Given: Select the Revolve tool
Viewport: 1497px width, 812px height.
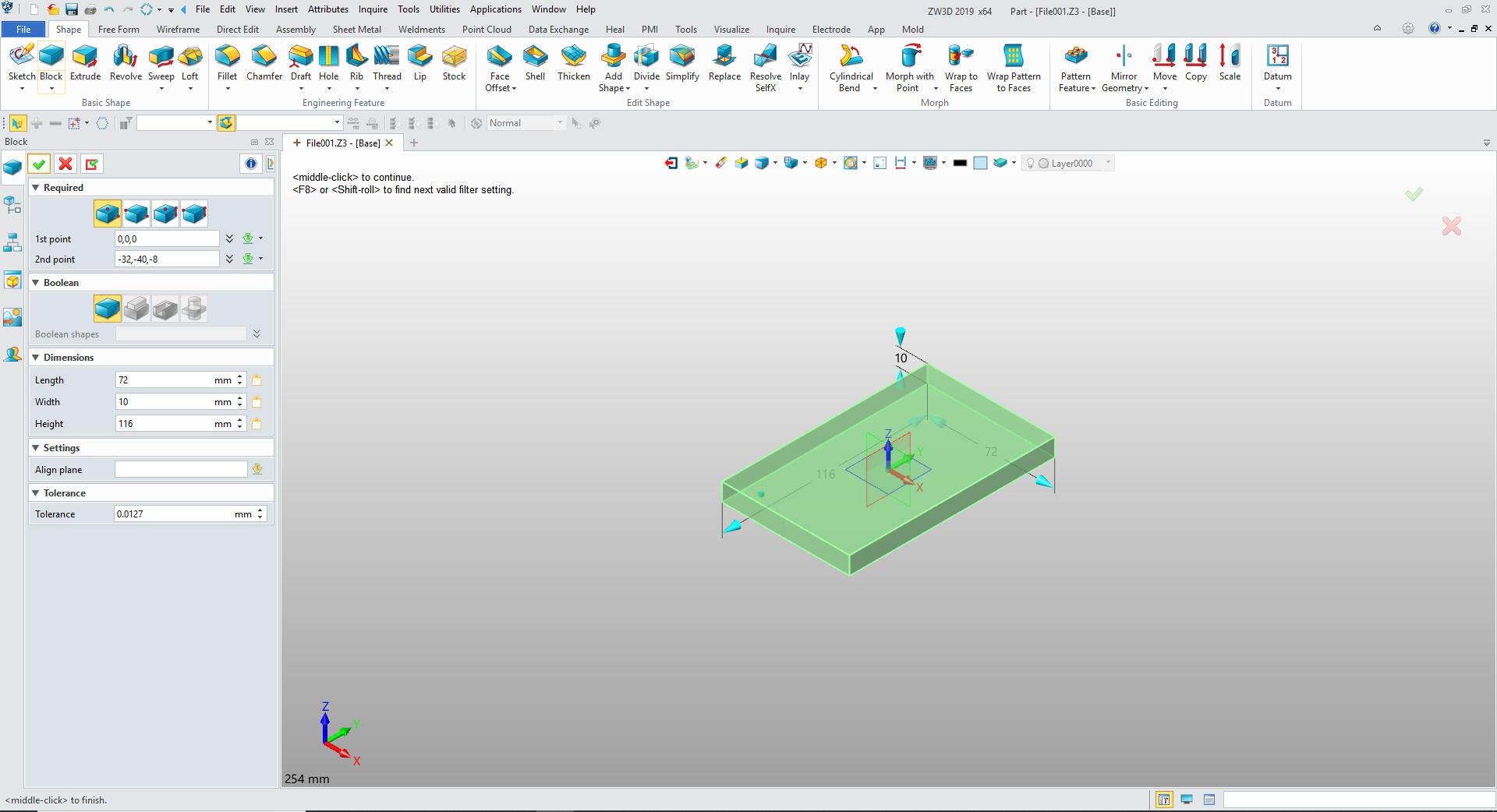Looking at the screenshot, I should 126,62.
